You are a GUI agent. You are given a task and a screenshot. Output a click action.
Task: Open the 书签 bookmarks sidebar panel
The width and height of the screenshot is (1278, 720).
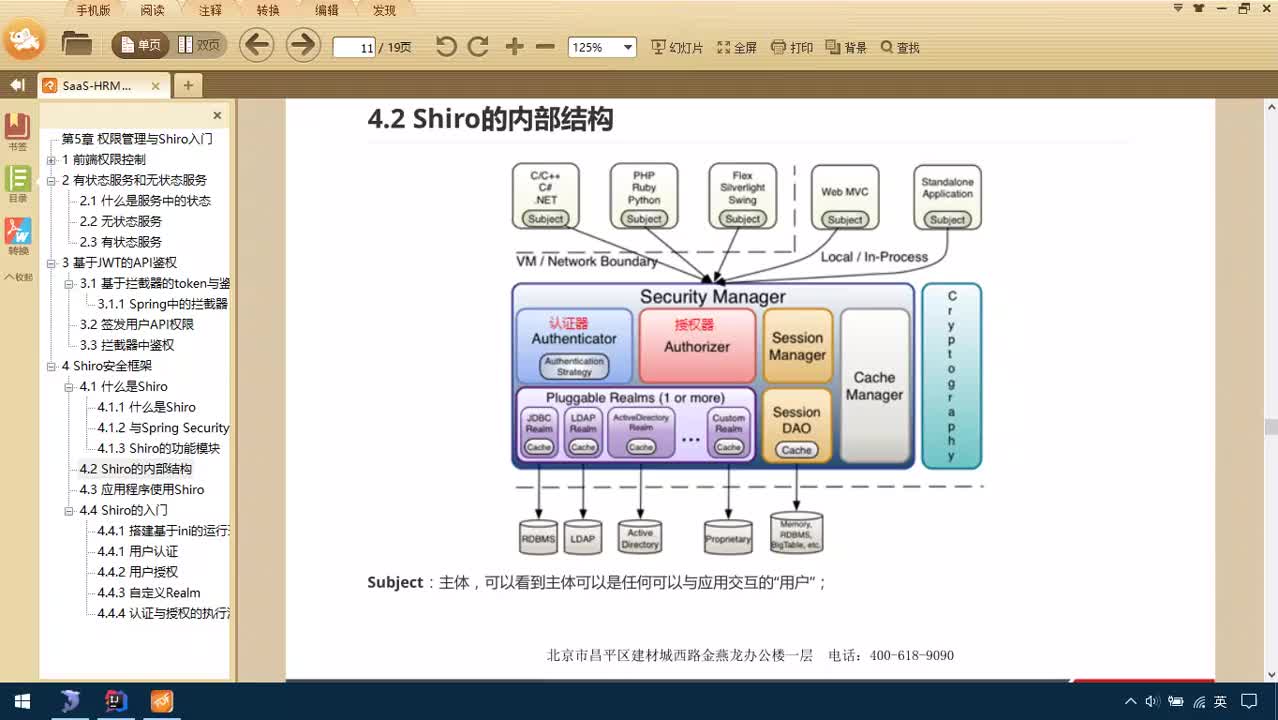(18, 132)
